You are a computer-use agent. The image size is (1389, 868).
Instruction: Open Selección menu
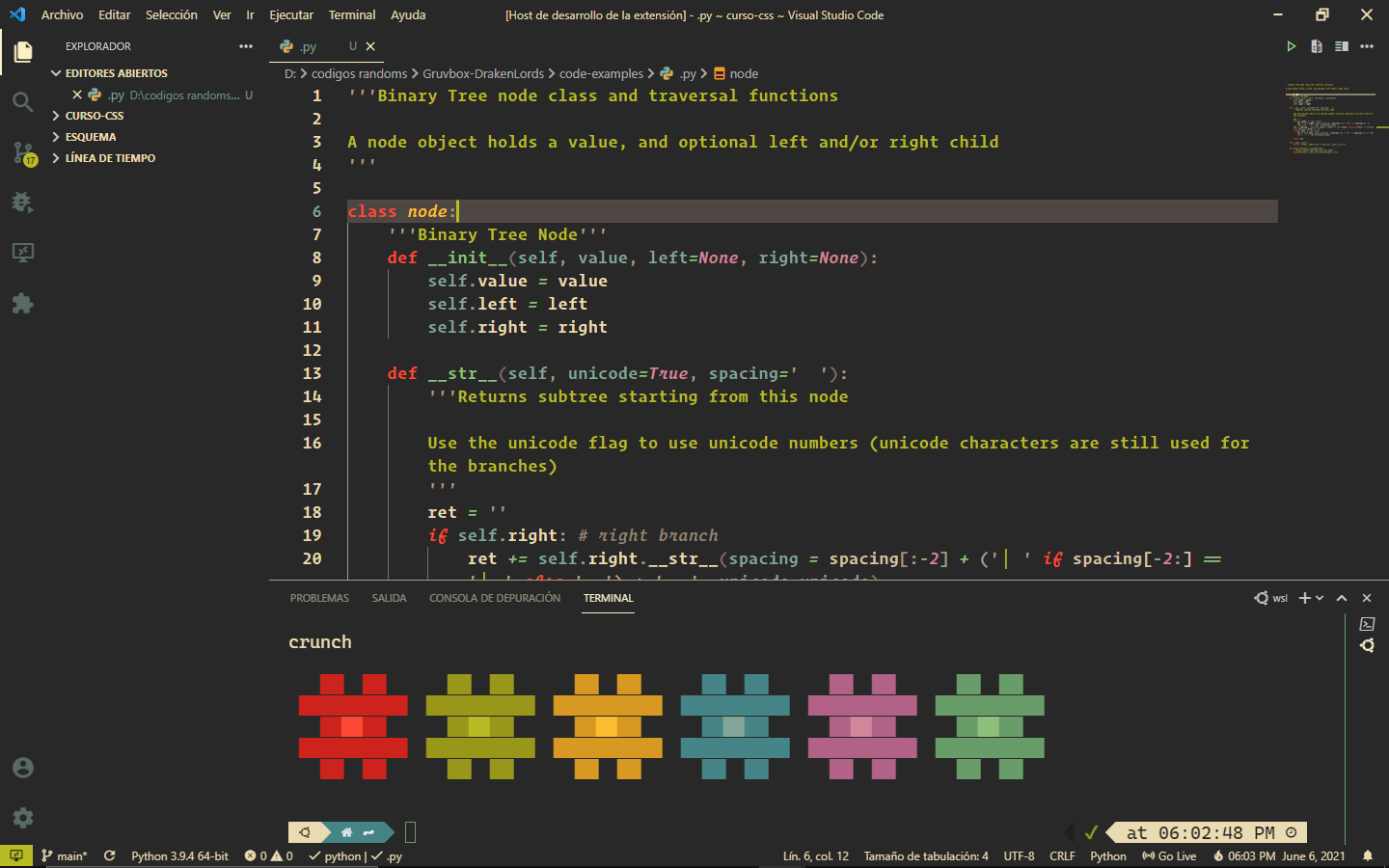(172, 14)
